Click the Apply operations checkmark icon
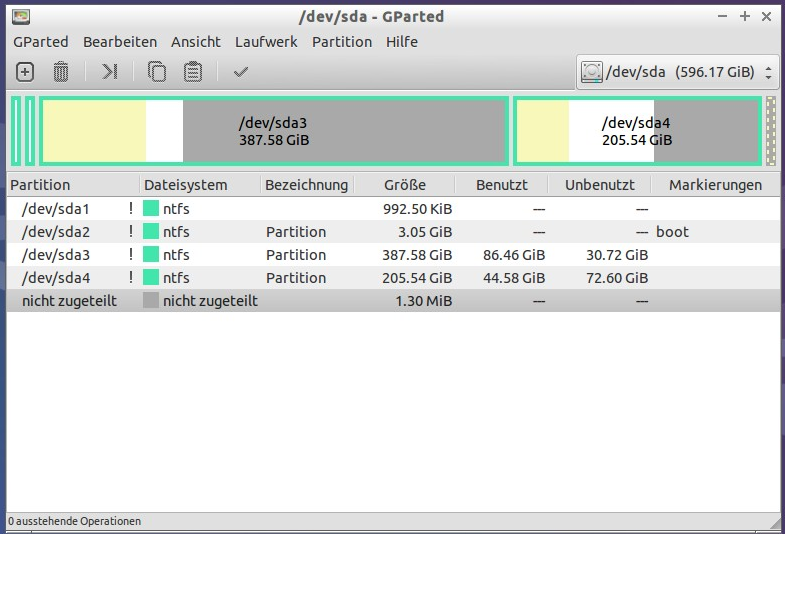The image size is (785, 614). point(241,72)
